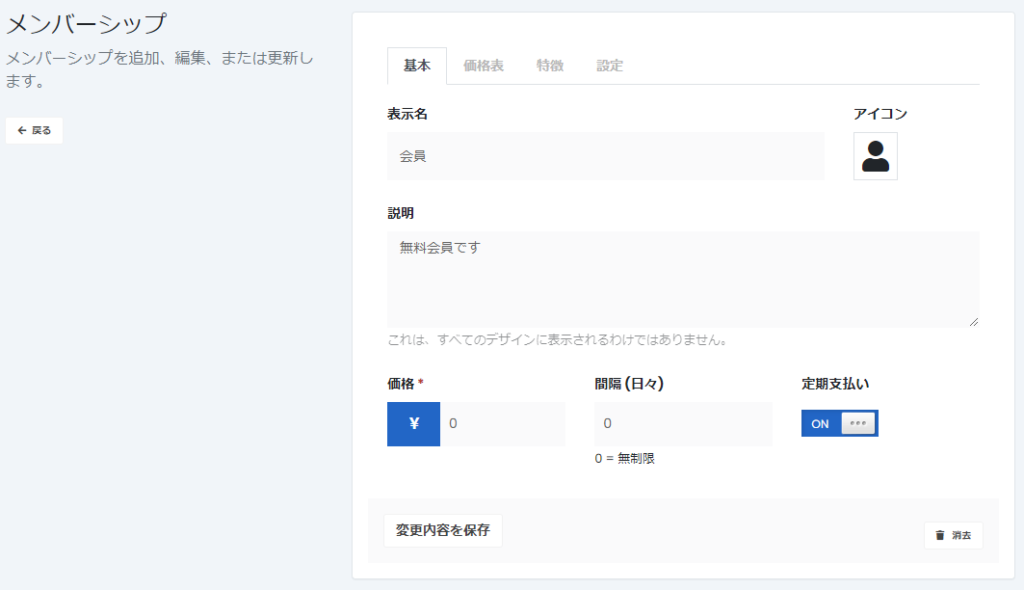Click the メンバーシップ page heading
Image resolution: width=1024 pixels, height=590 pixels.
coord(86,24)
